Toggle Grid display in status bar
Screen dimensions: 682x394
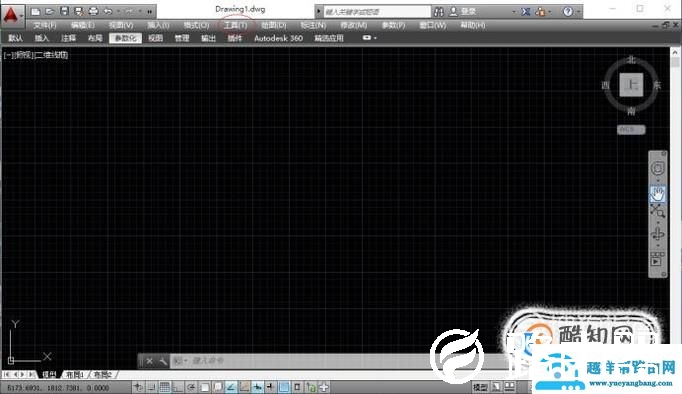coord(164,387)
